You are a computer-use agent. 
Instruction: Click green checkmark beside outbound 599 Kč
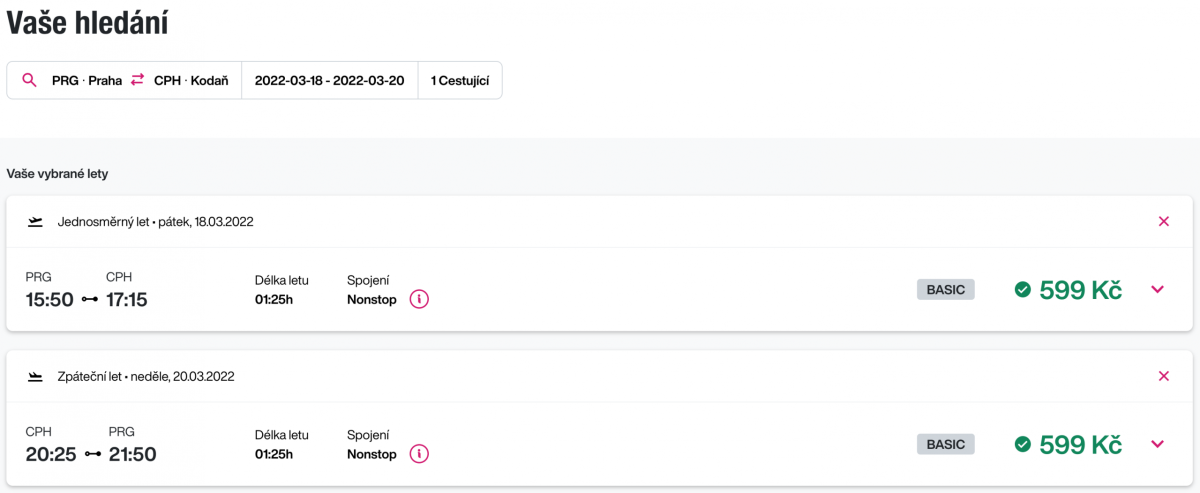pos(1023,290)
